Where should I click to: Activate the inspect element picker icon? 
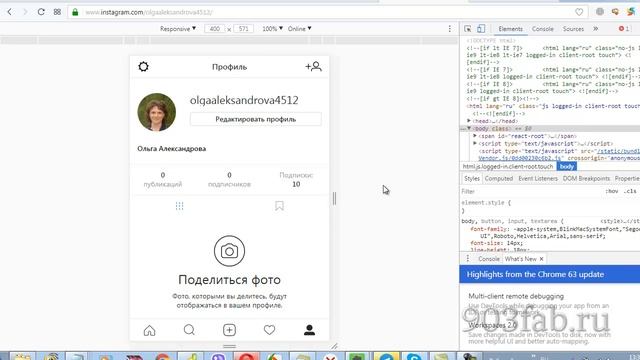coord(468,29)
